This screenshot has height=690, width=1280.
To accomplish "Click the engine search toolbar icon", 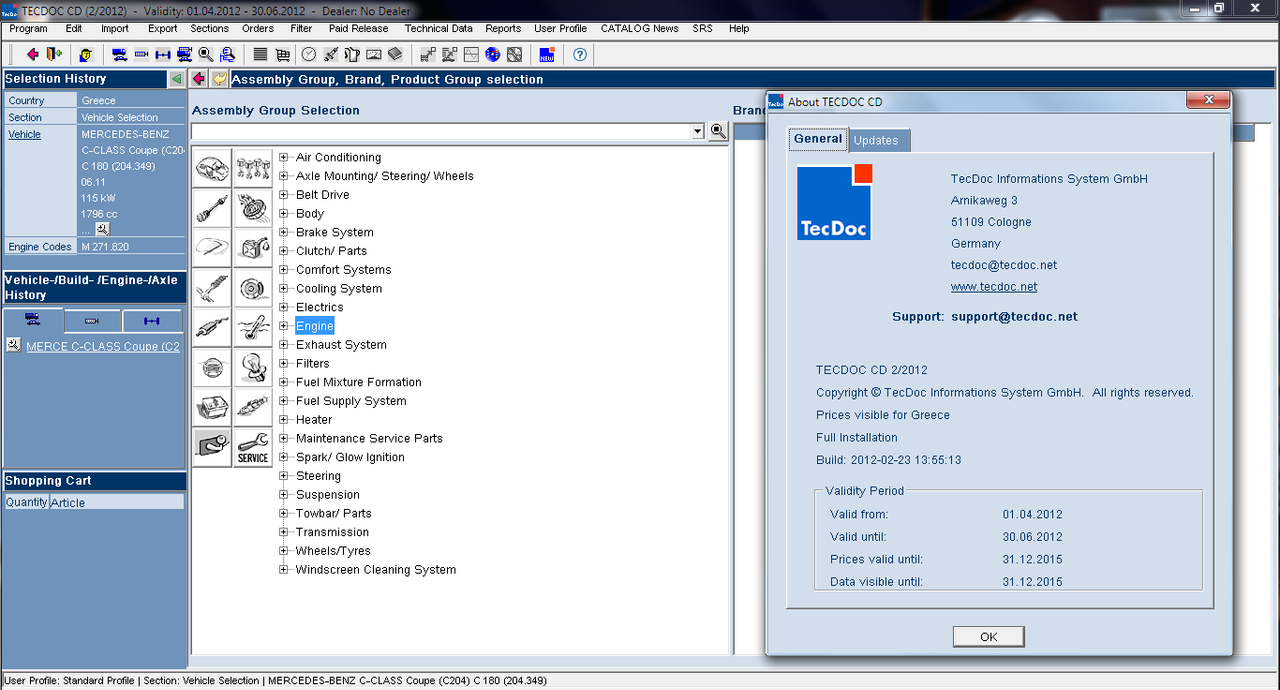I will tap(141, 54).
